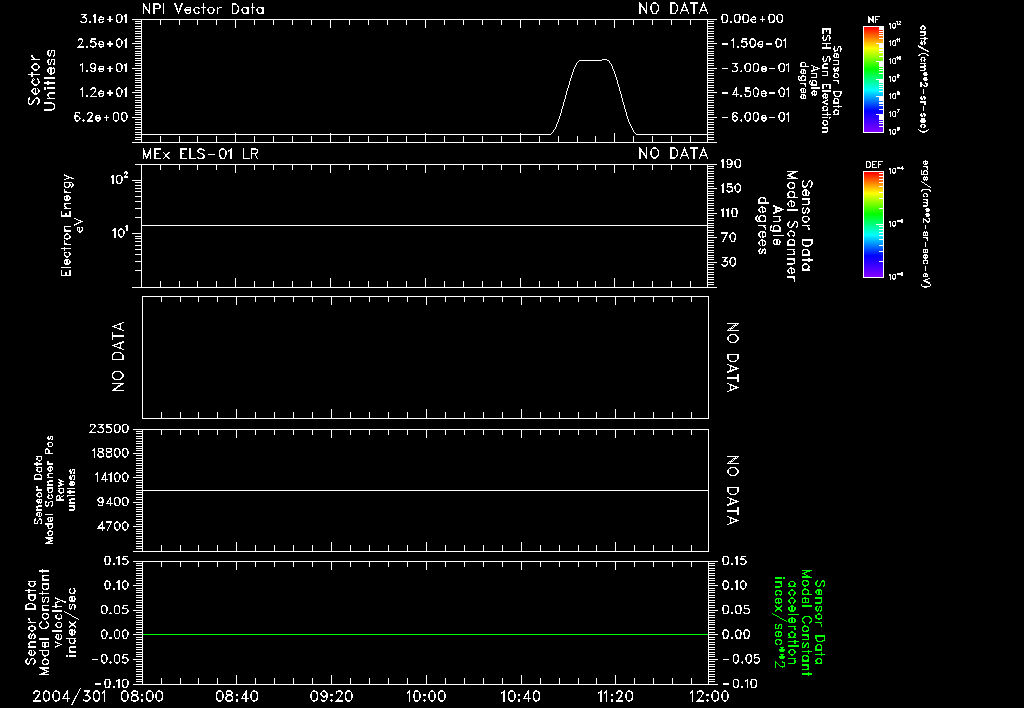Viewport: 1024px width, 708px height.
Task: Select the 'NPI Vector Data' panel title
Action: point(203,9)
